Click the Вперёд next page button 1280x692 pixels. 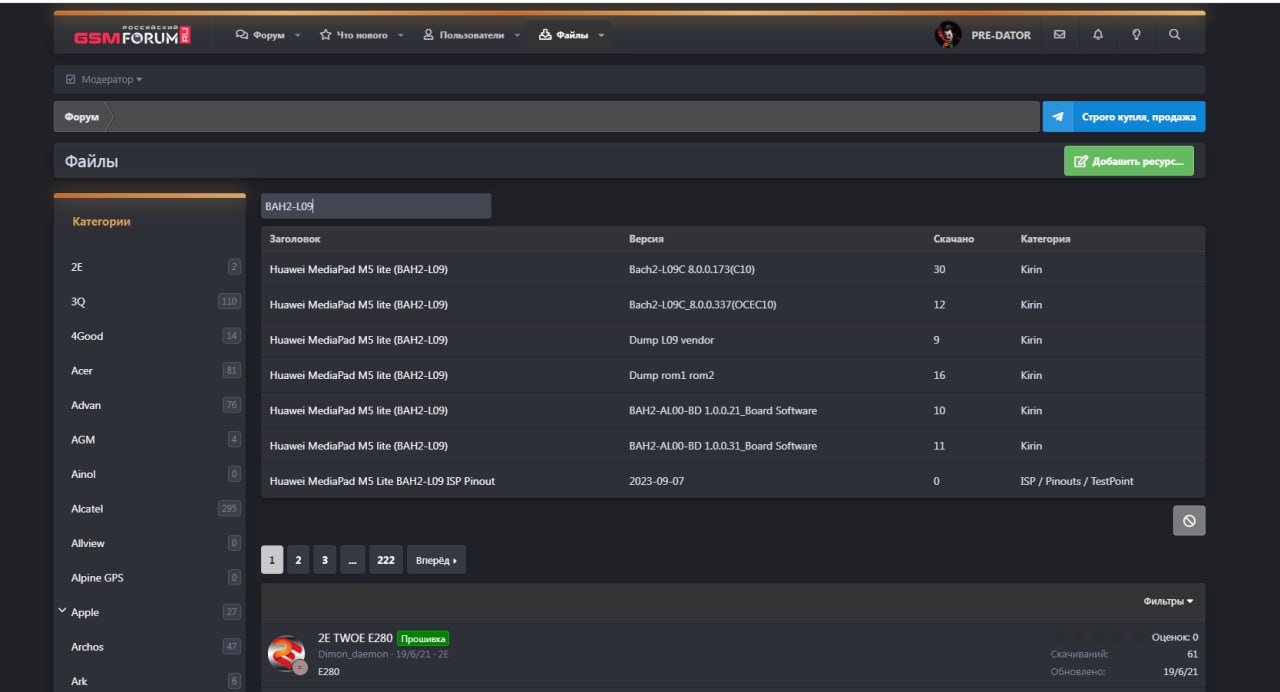click(x=436, y=560)
